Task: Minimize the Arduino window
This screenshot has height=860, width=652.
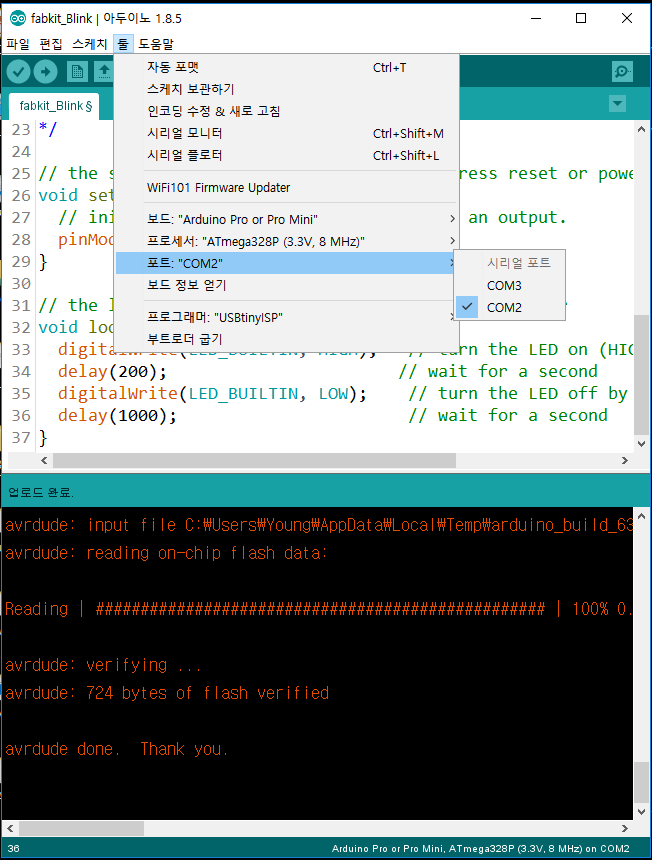Action: pos(536,18)
